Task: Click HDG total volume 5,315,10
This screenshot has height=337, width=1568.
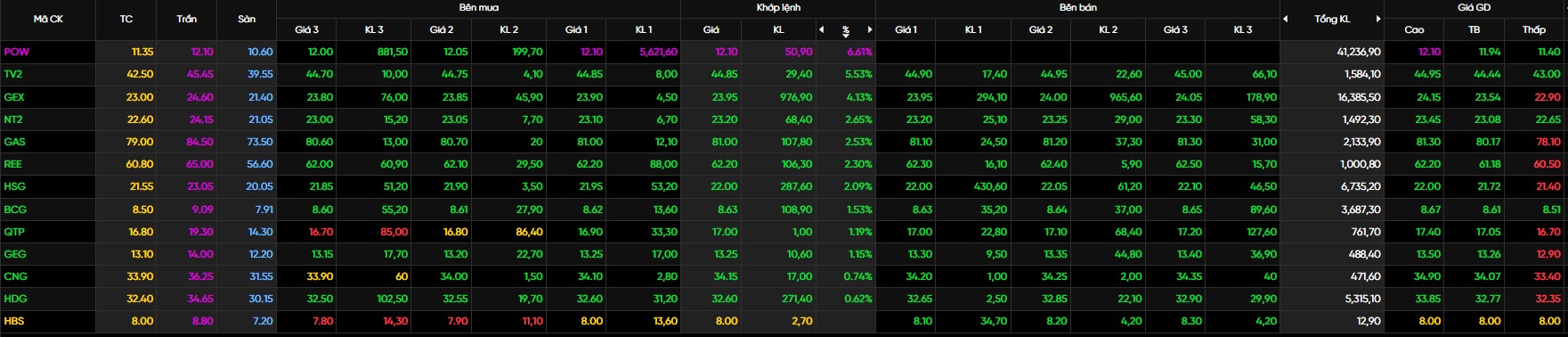Action: [1361, 299]
